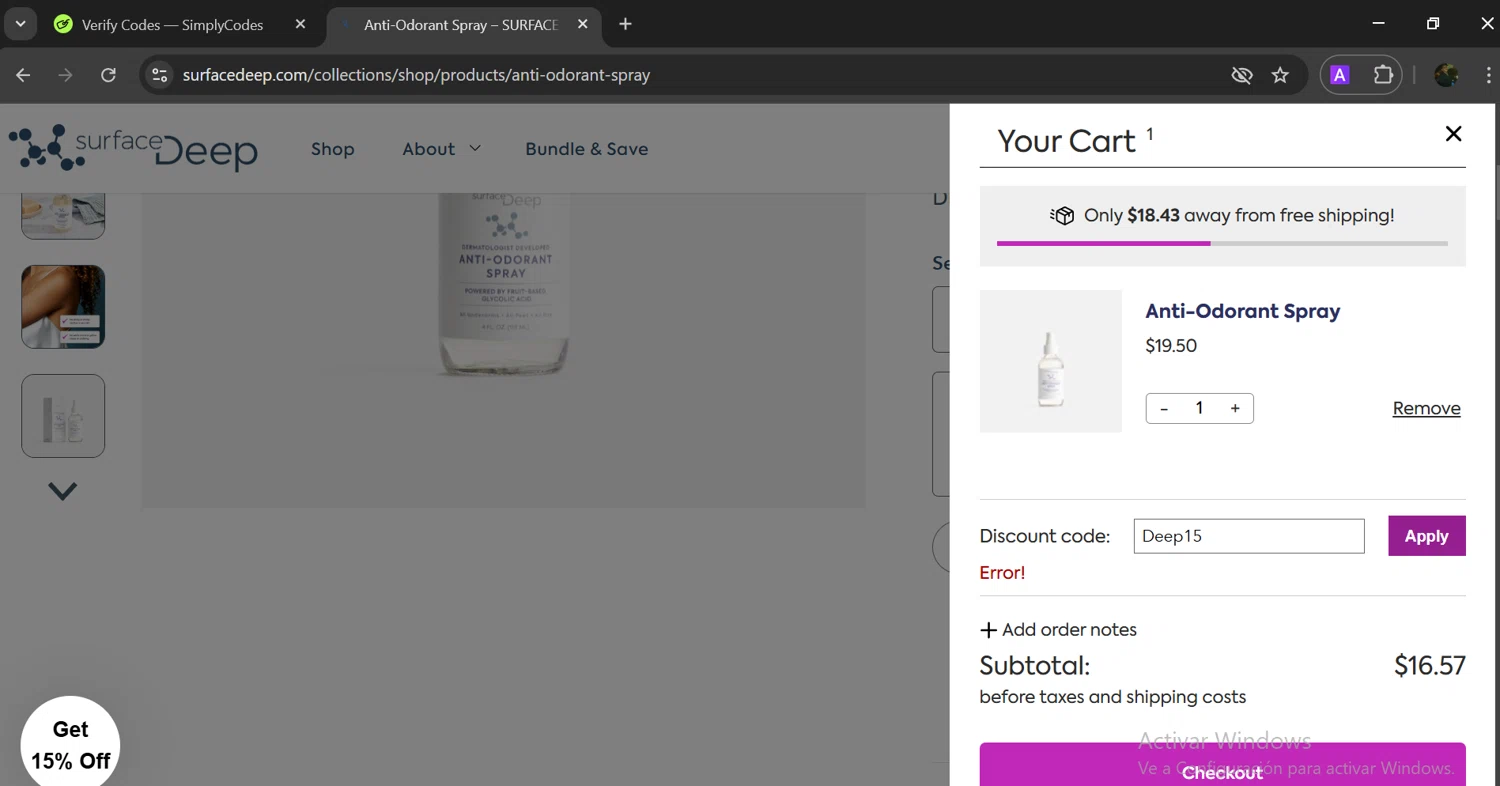Screen dimensions: 1500x786
Task: Increase quantity with the plus button
Action: tap(1235, 408)
